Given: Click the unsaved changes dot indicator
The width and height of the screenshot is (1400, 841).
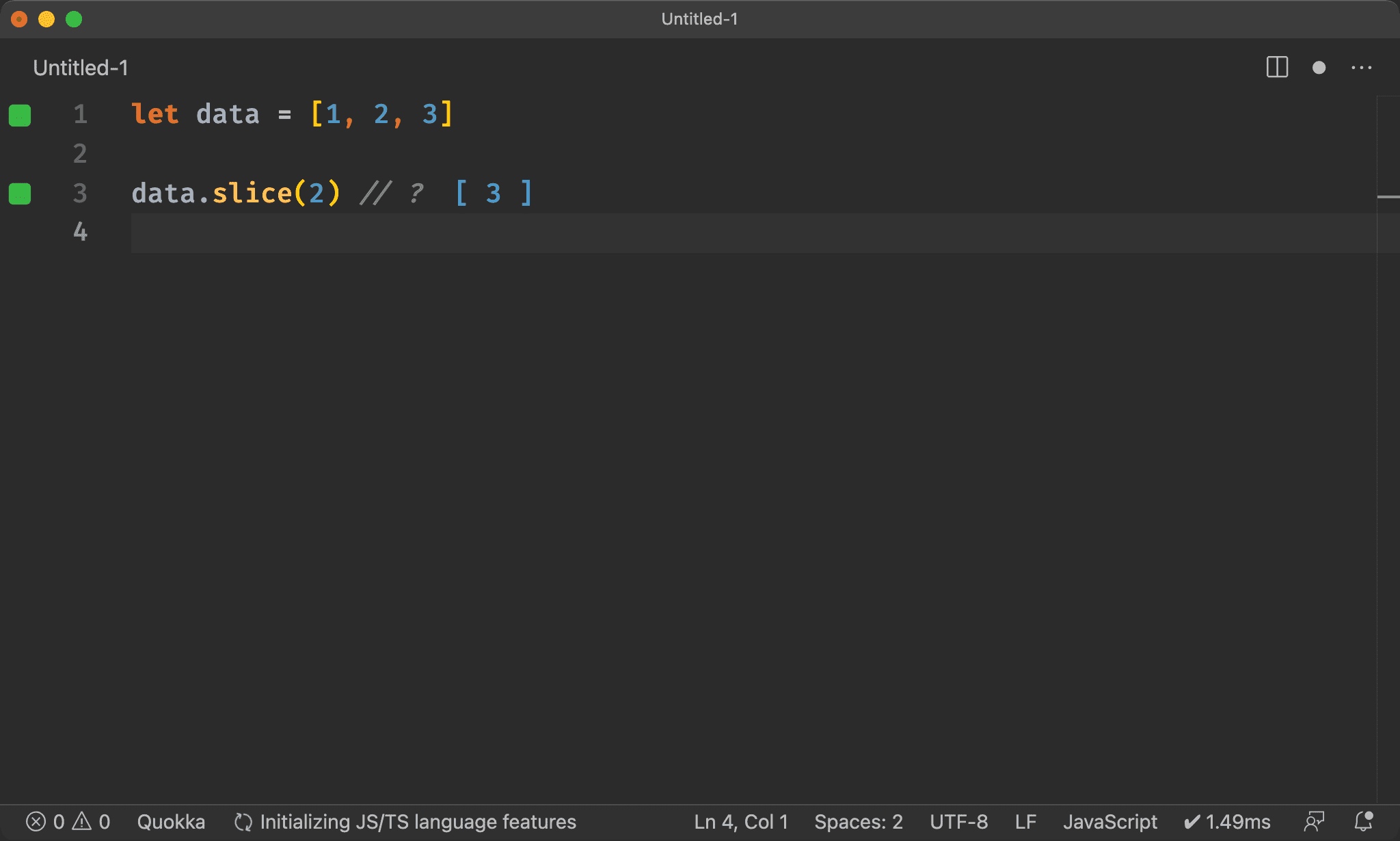Looking at the screenshot, I should pyautogui.click(x=1319, y=68).
